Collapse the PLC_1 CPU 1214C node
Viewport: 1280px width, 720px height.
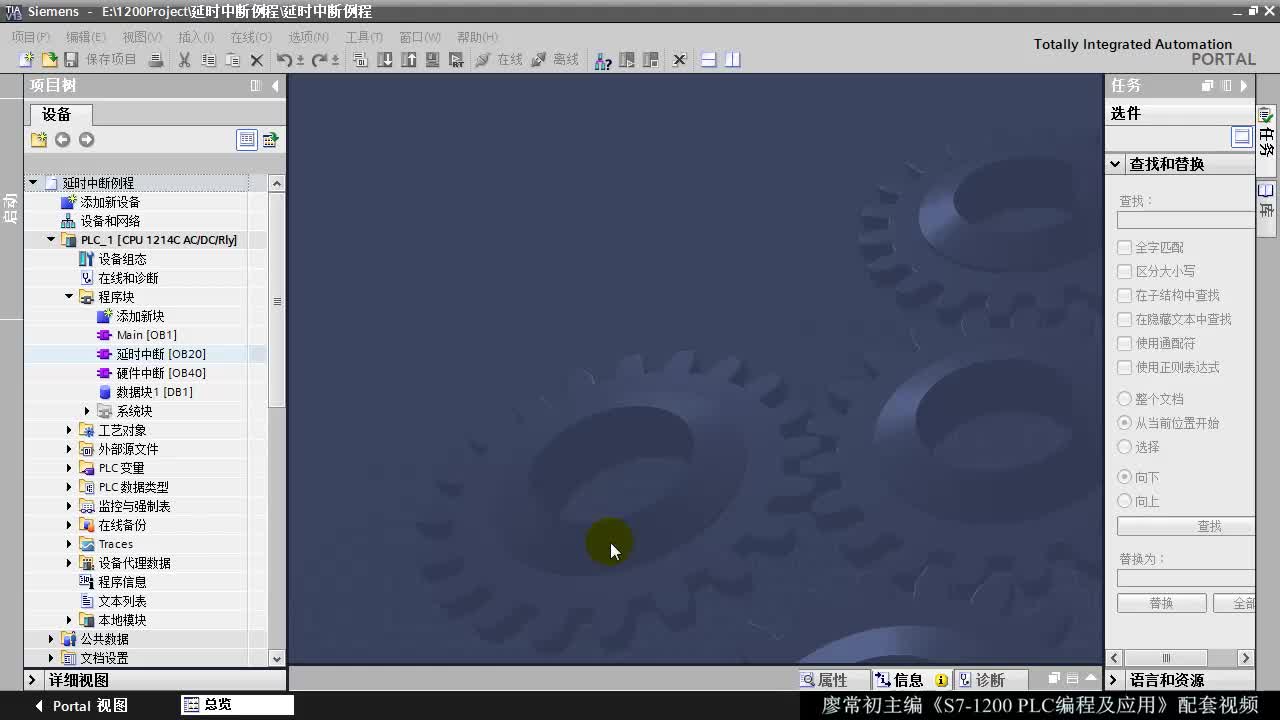click(51, 240)
